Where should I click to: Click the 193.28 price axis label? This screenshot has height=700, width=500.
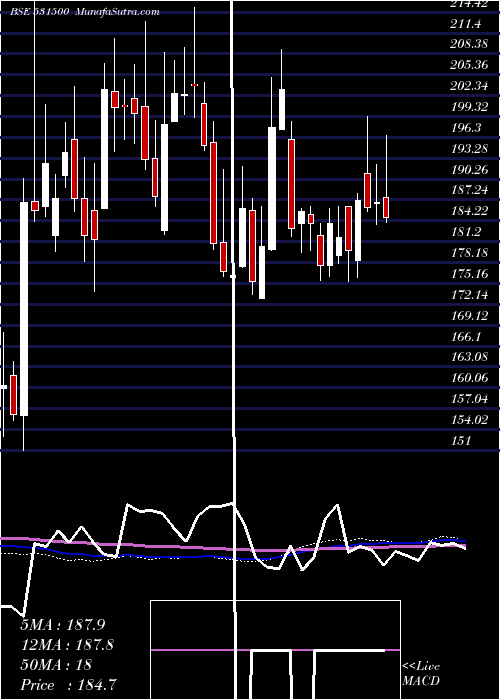coord(470,149)
